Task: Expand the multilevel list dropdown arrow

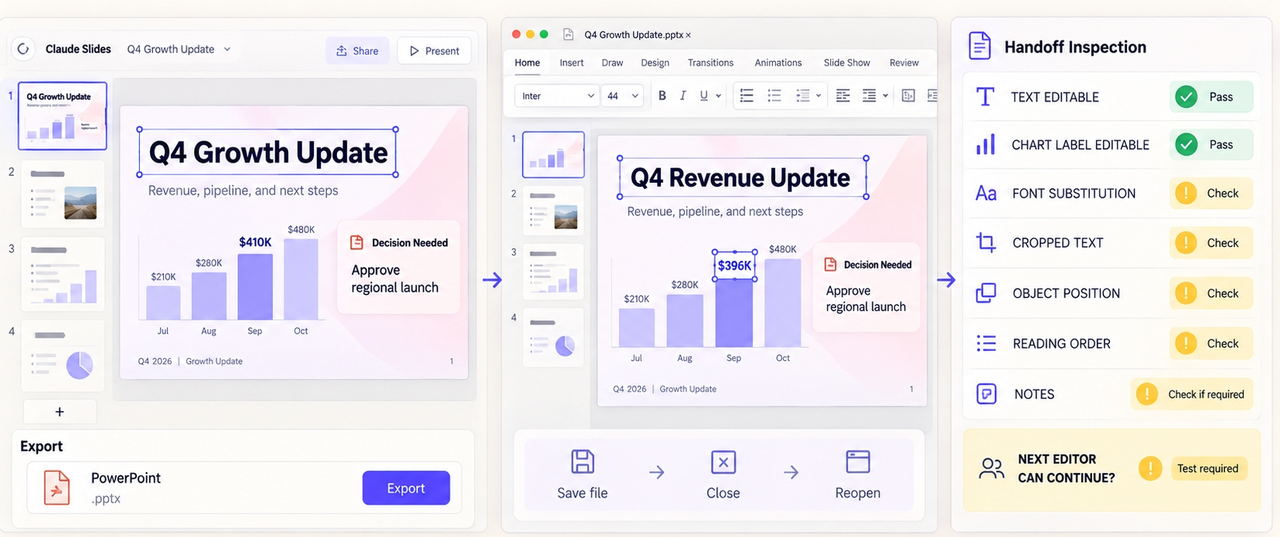Action: click(818, 96)
